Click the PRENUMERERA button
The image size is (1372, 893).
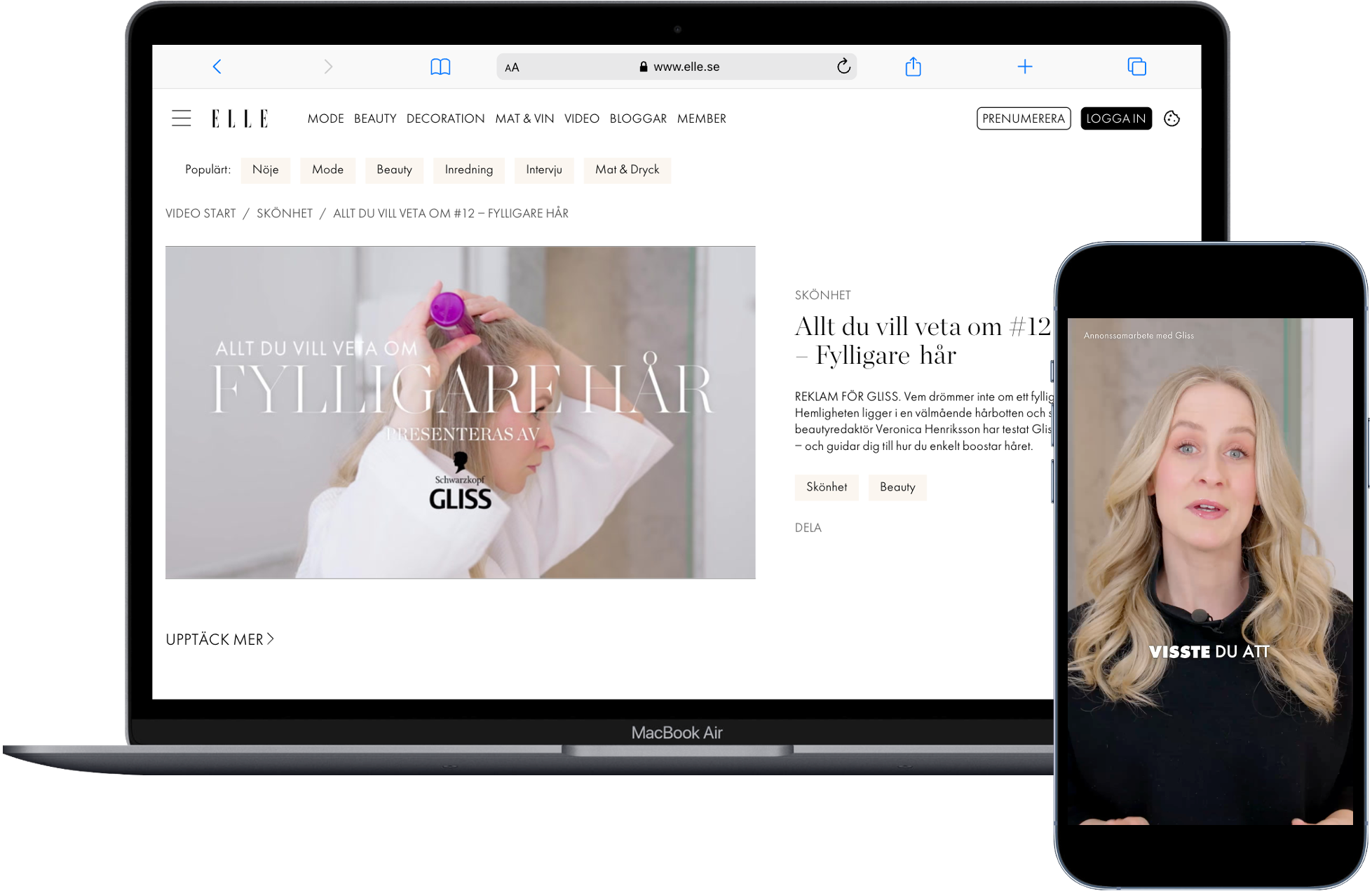coord(1023,118)
